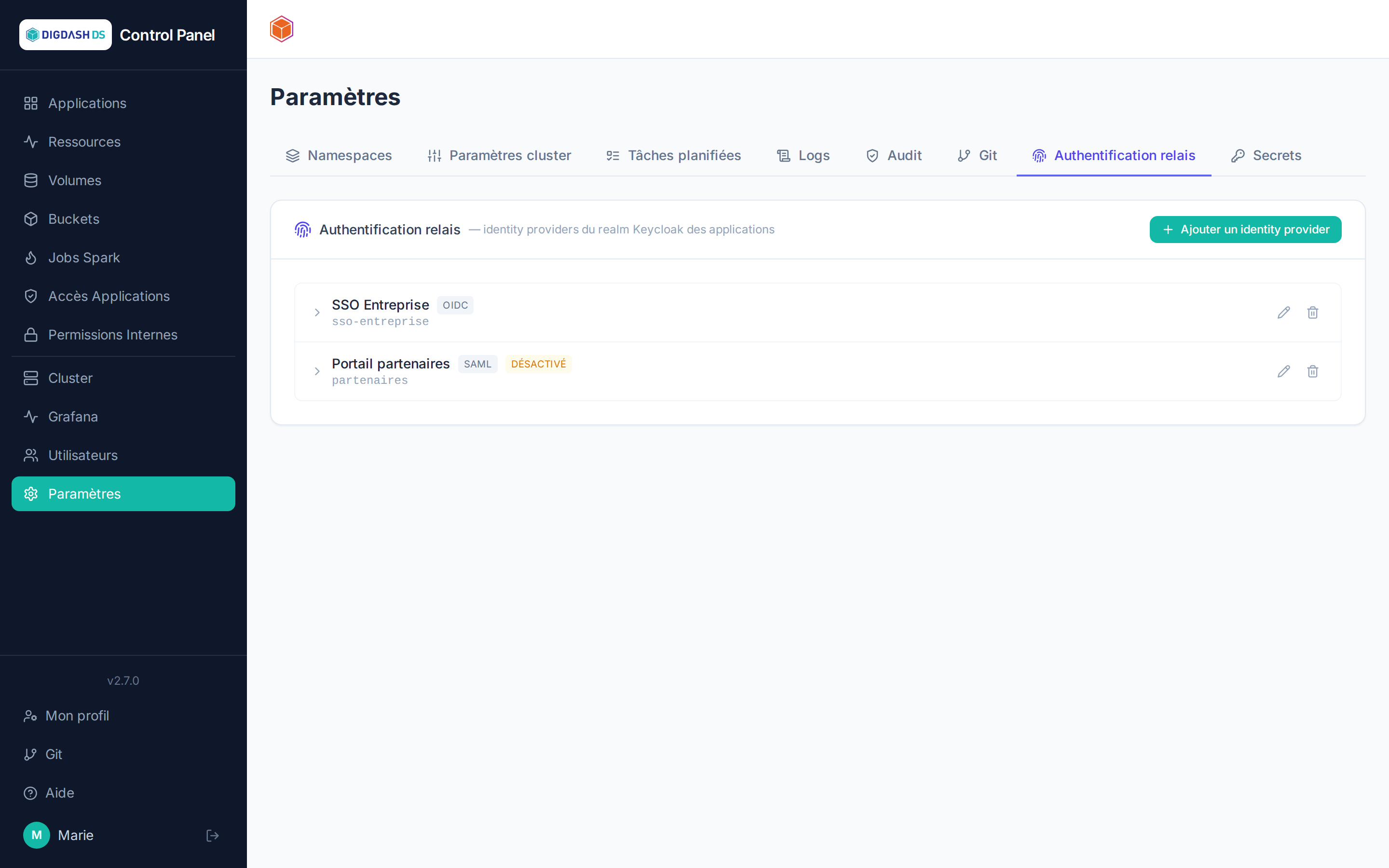The width and height of the screenshot is (1389, 868).
Task: Switch to the Audit tab
Action: click(x=893, y=156)
